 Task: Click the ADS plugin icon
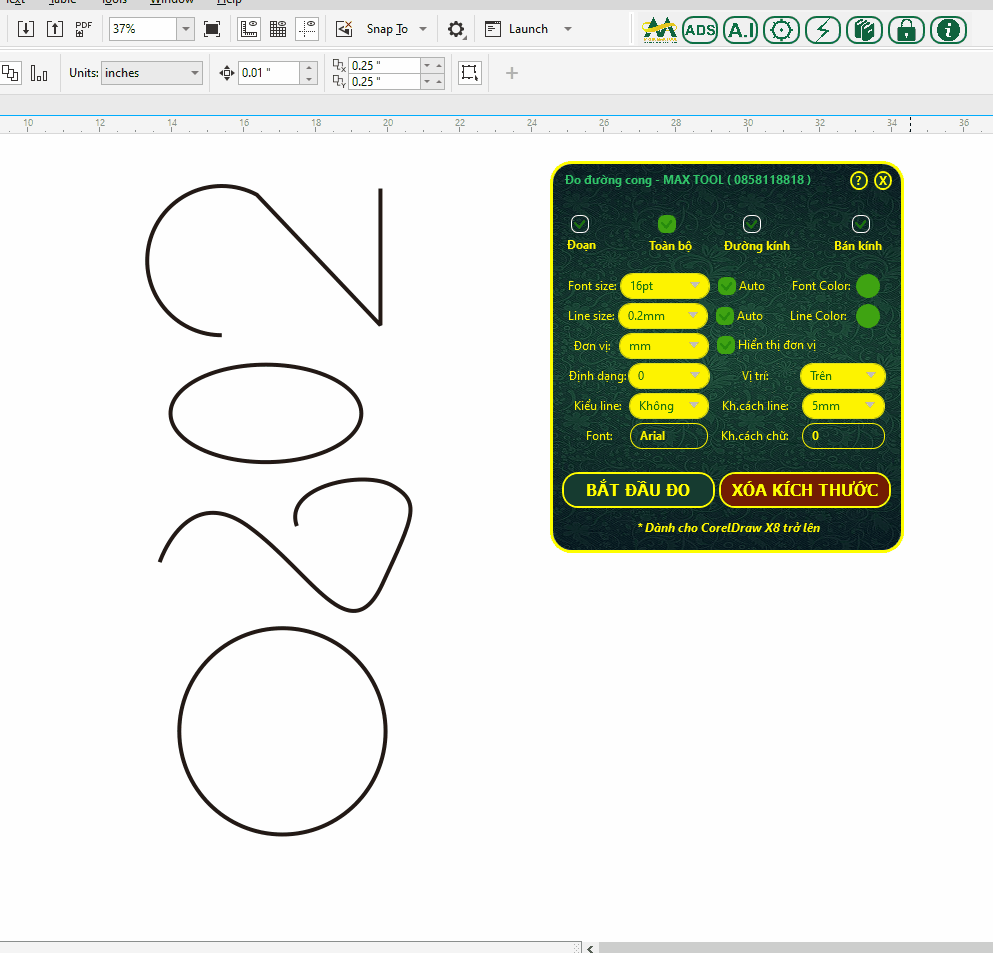(x=700, y=30)
